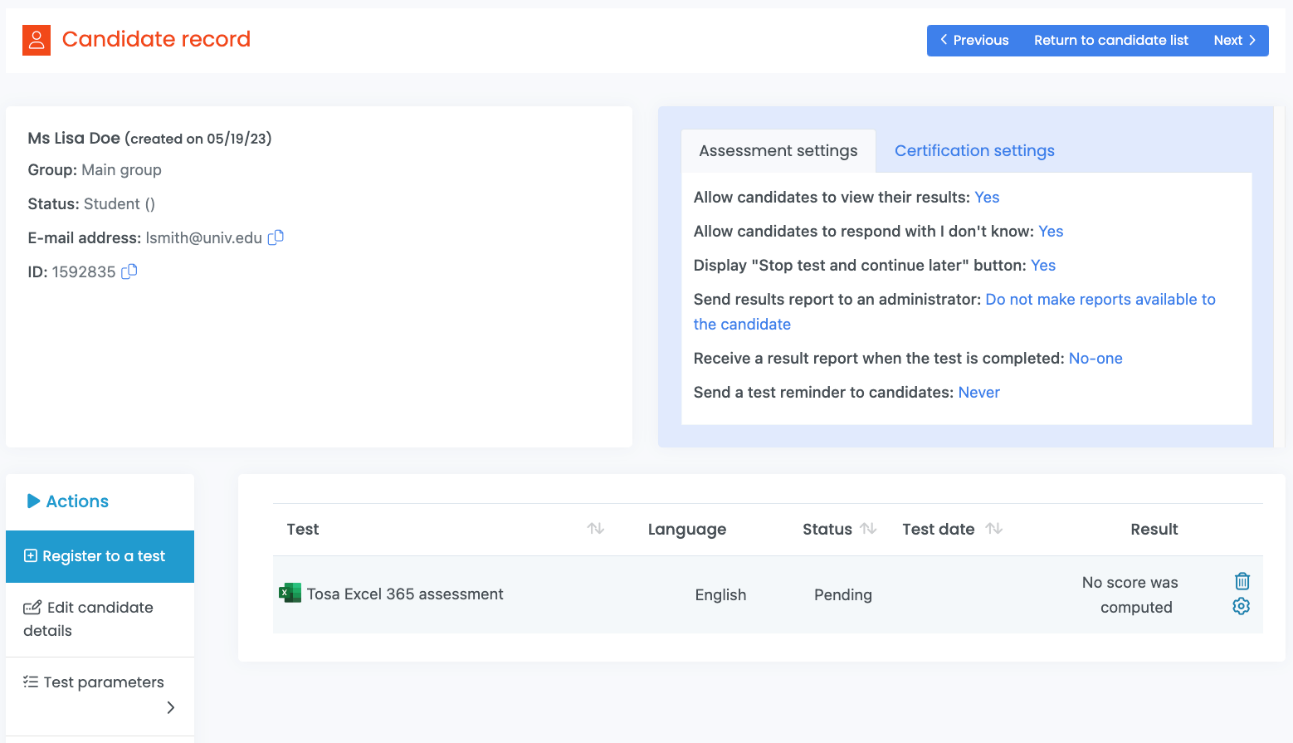Viewport: 1293px width, 743px height.
Task: Change 'Allow candidates to view their results' Yes value
Action: (987, 197)
